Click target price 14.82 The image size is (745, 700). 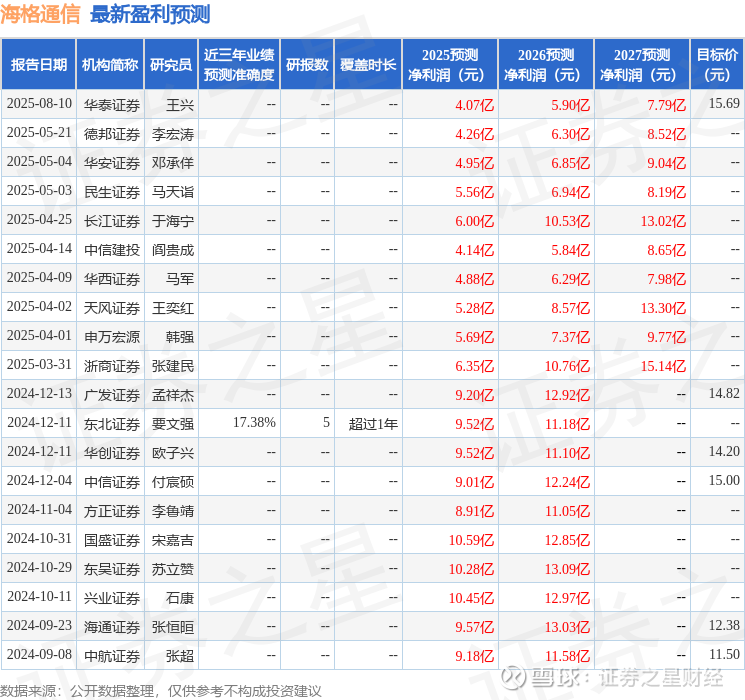click(724, 393)
